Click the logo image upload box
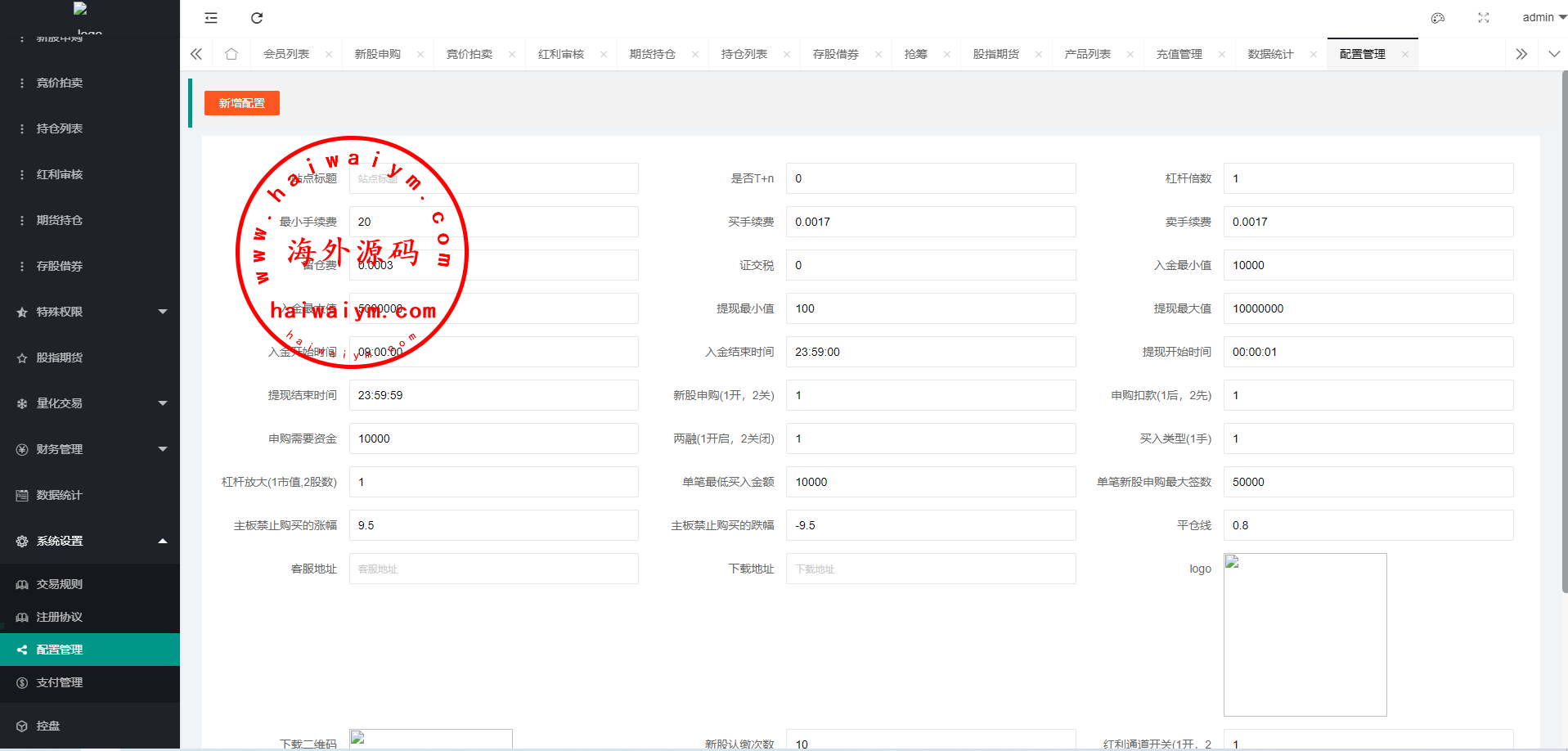 (x=1305, y=634)
